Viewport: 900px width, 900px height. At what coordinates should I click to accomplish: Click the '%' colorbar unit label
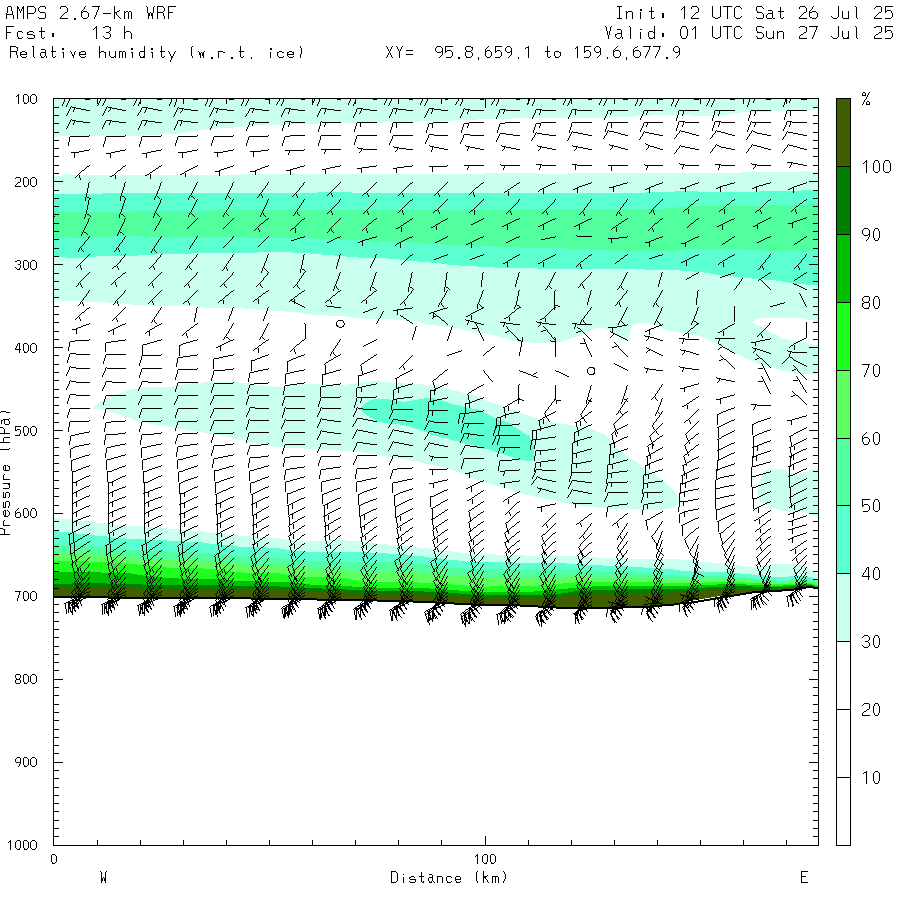point(866,99)
